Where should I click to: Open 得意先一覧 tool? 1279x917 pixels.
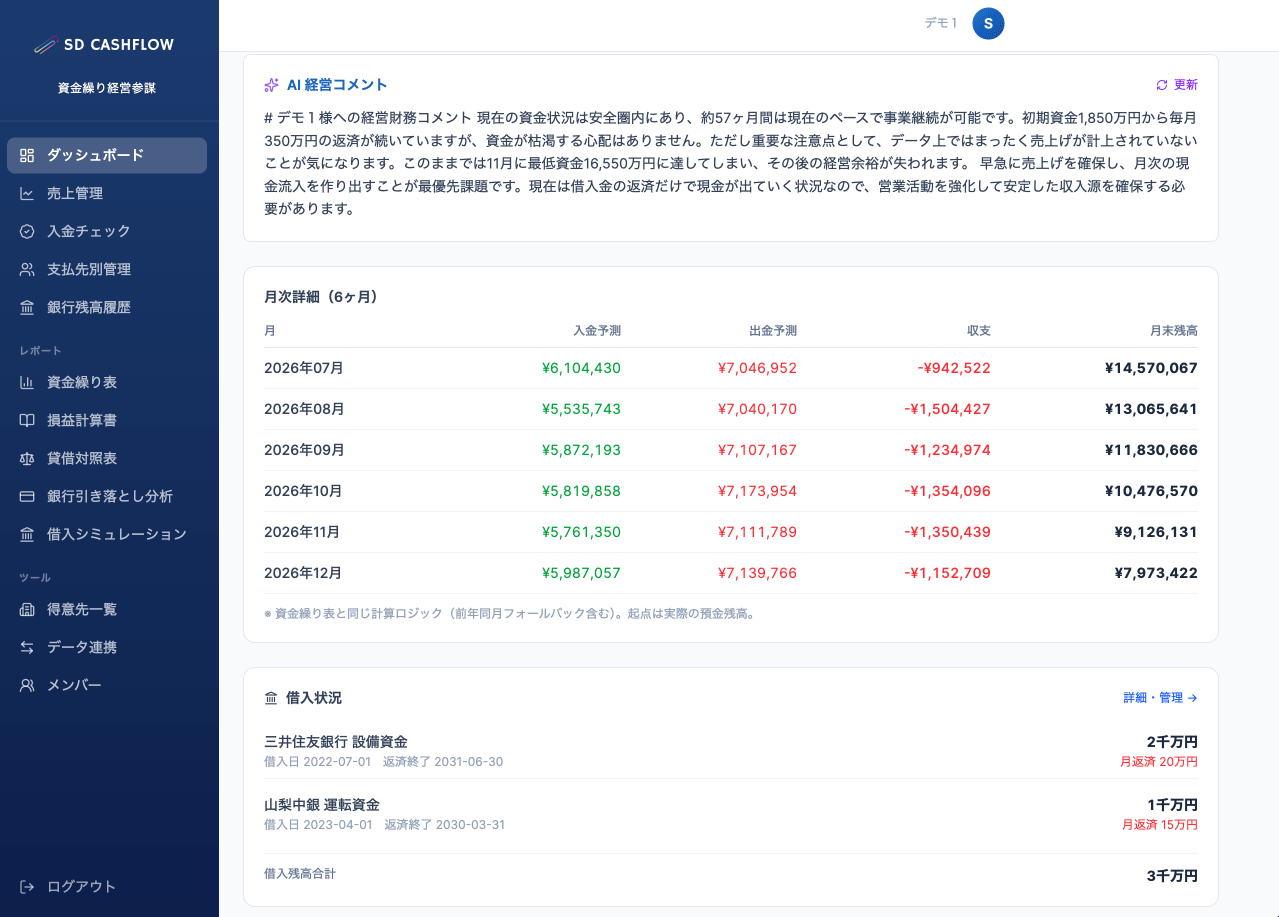[x=107, y=609]
